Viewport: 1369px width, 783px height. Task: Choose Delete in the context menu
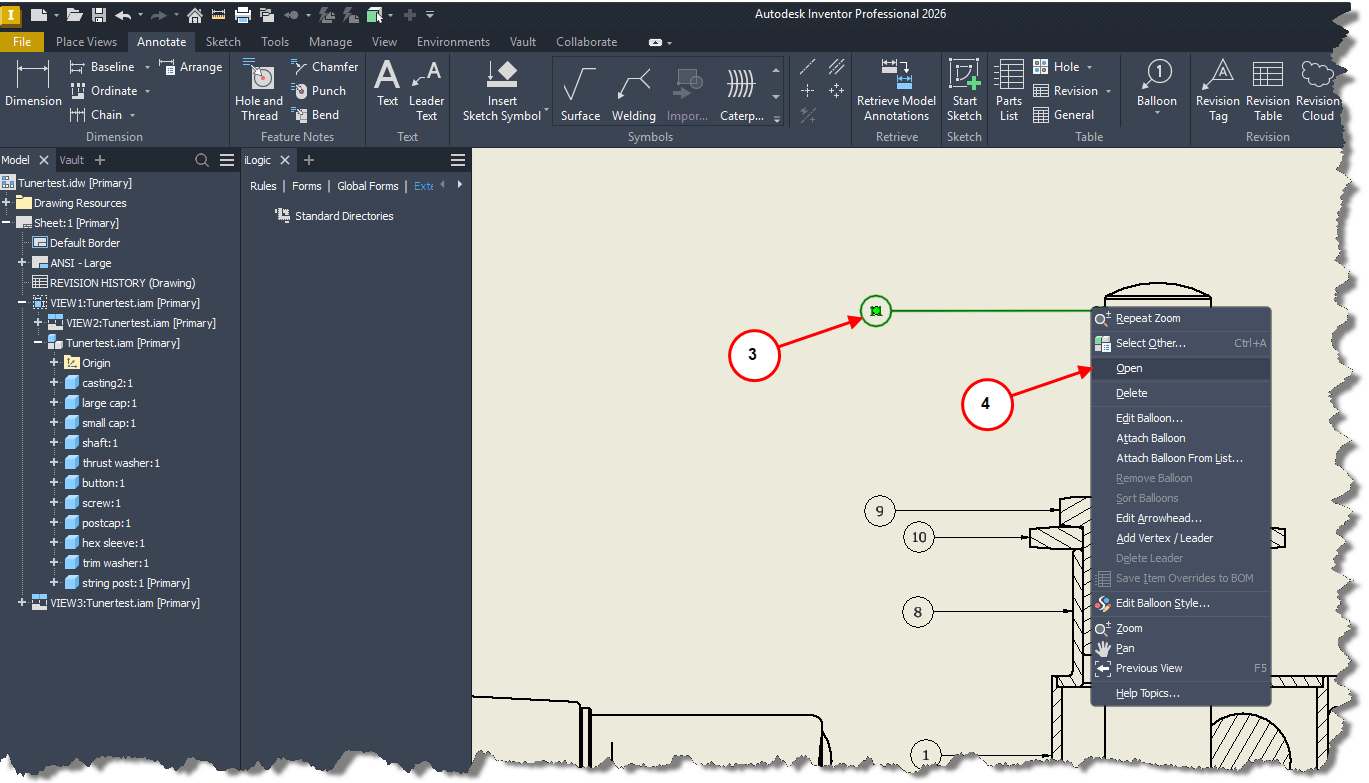click(1181, 393)
